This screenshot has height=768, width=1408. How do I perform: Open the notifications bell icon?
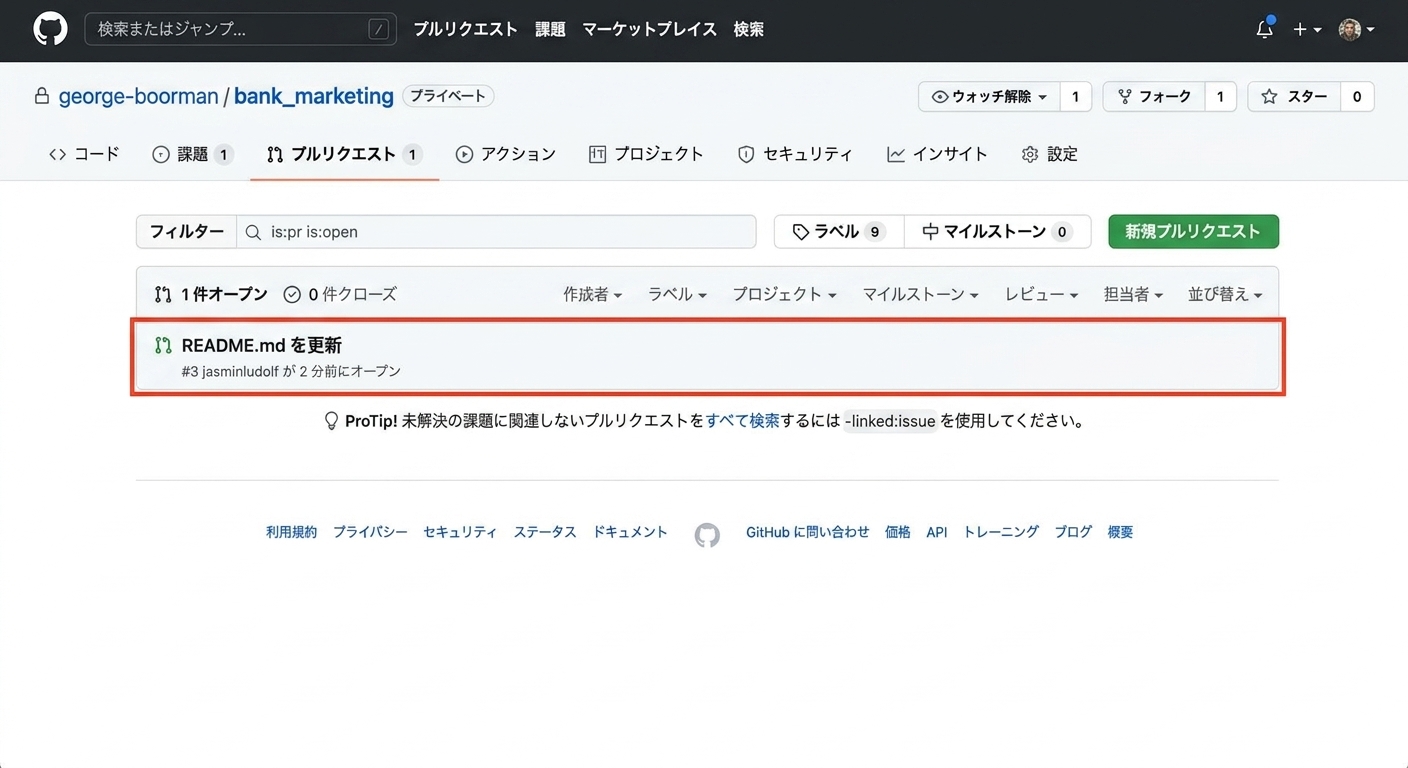pyautogui.click(x=1265, y=29)
